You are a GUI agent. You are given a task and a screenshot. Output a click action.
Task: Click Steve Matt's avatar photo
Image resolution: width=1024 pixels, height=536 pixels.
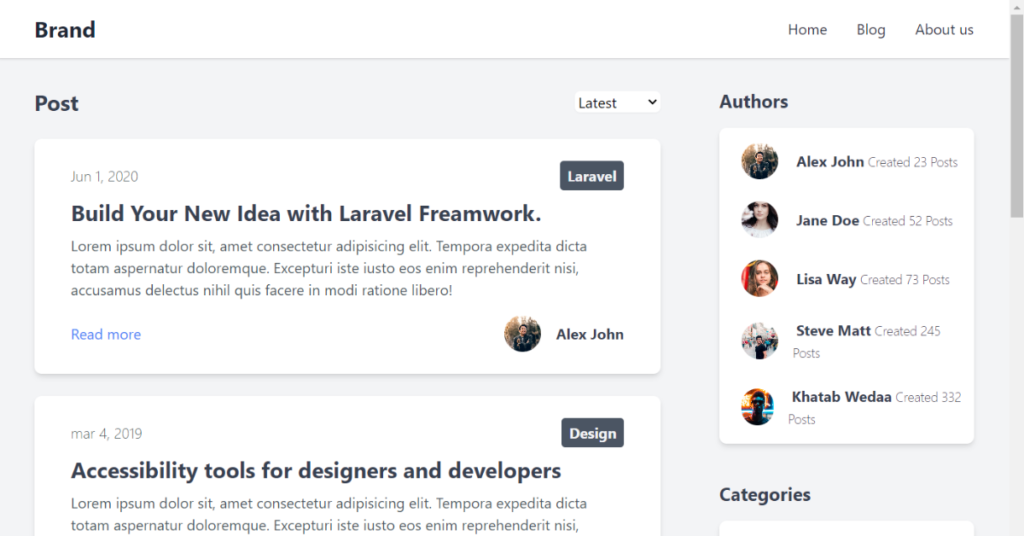point(759,341)
